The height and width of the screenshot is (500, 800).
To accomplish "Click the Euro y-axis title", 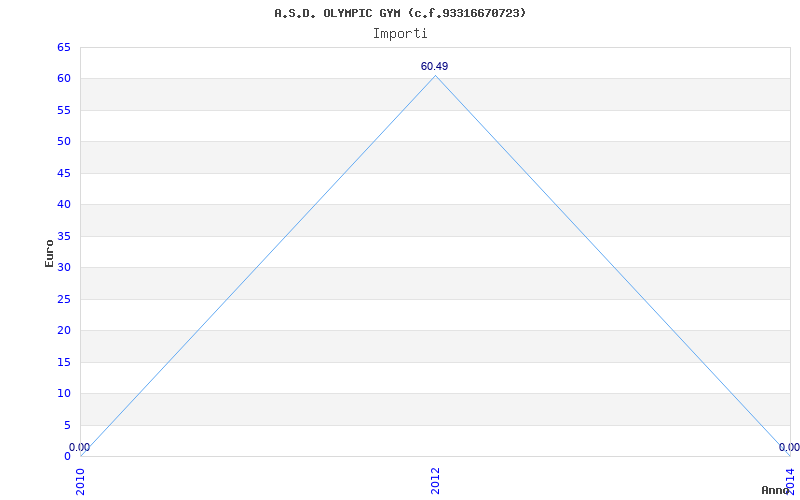I will point(49,253).
